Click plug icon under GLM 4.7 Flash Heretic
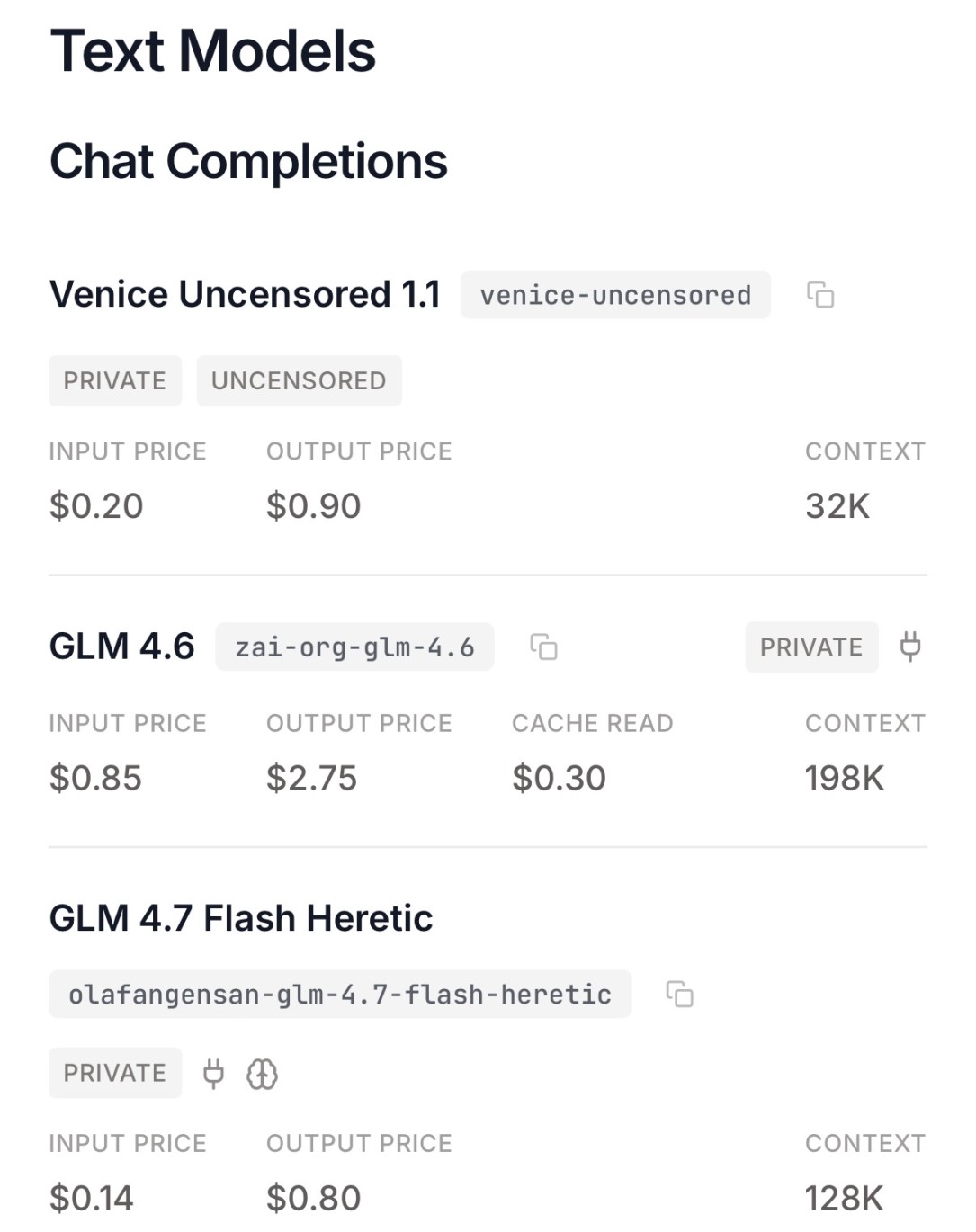Screen dimensions: 976x1232 click(x=213, y=1073)
